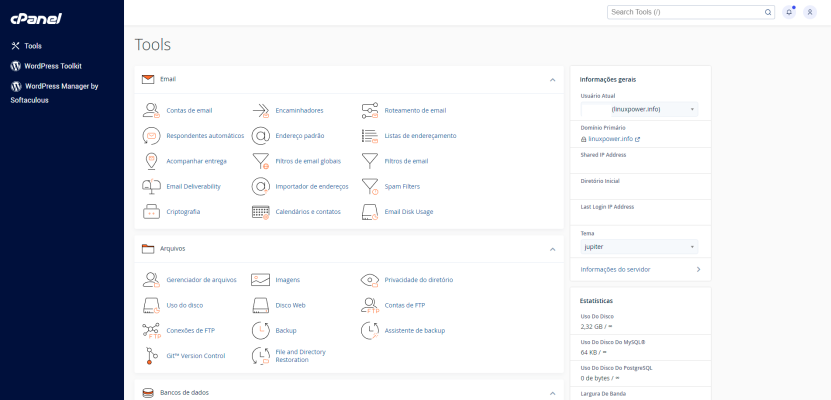Image resolution: width=831 pixels, height=400 pixels.
Task: Collapse the Email section
Action: [552, 79]
